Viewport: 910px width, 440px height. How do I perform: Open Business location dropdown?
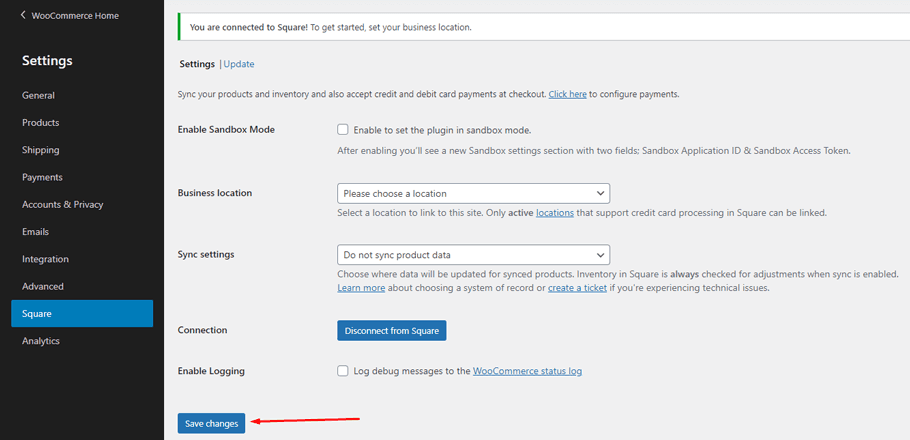point(473,193)
